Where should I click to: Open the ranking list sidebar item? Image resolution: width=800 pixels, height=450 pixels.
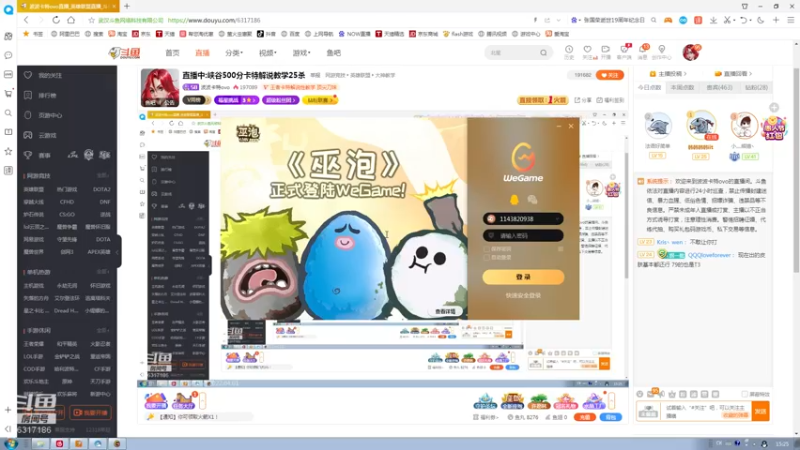(46, 95)
